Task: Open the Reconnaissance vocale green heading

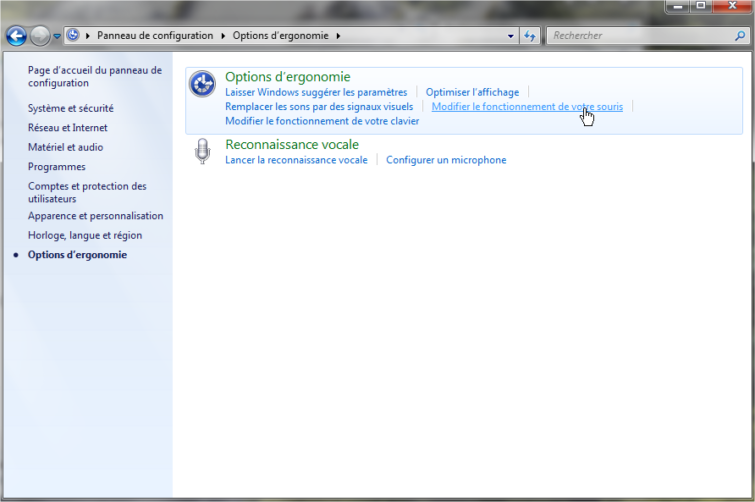Action: coord(292,145)
